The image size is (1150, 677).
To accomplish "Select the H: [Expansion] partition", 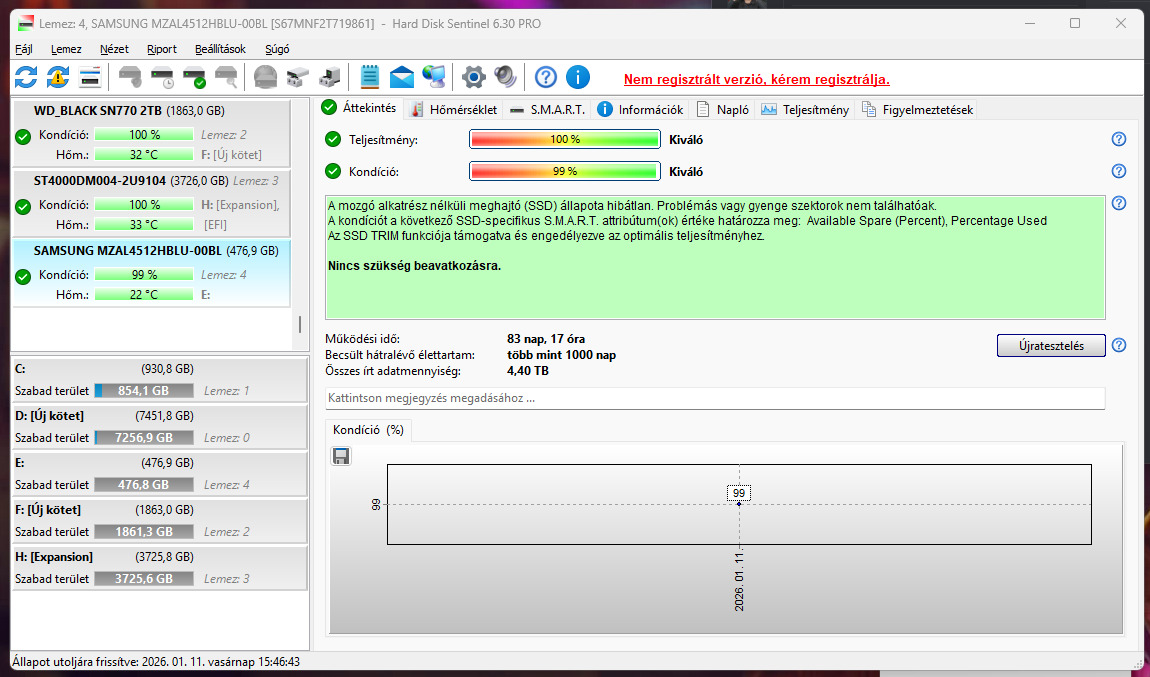I will [x=160, y=567].
